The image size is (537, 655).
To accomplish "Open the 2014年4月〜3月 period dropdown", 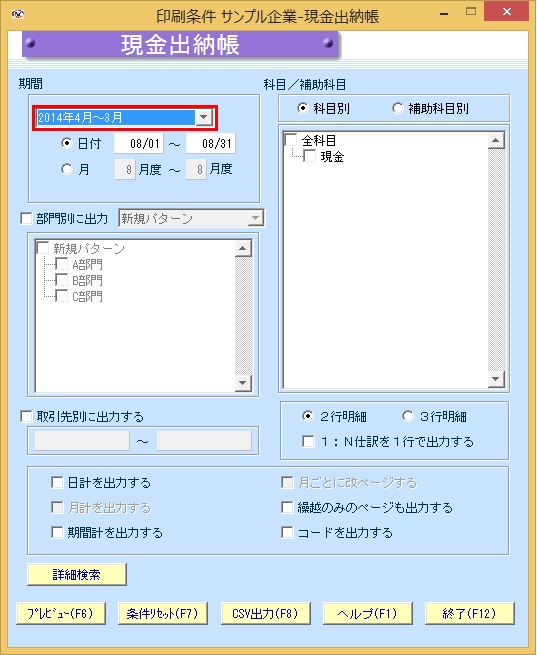I will (x=204, y=117).
